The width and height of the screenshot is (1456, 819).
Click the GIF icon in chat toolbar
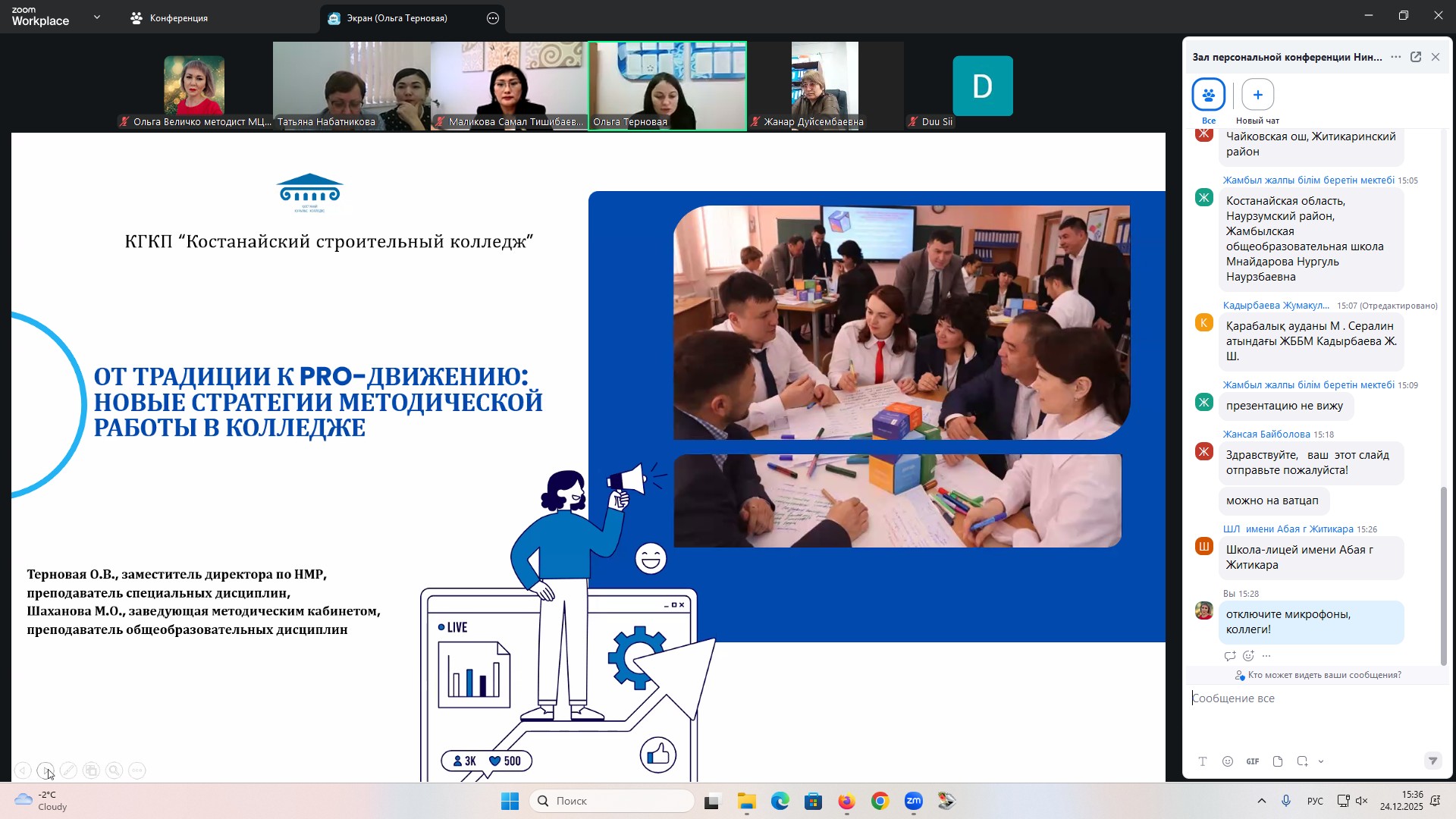[1253, 762]
